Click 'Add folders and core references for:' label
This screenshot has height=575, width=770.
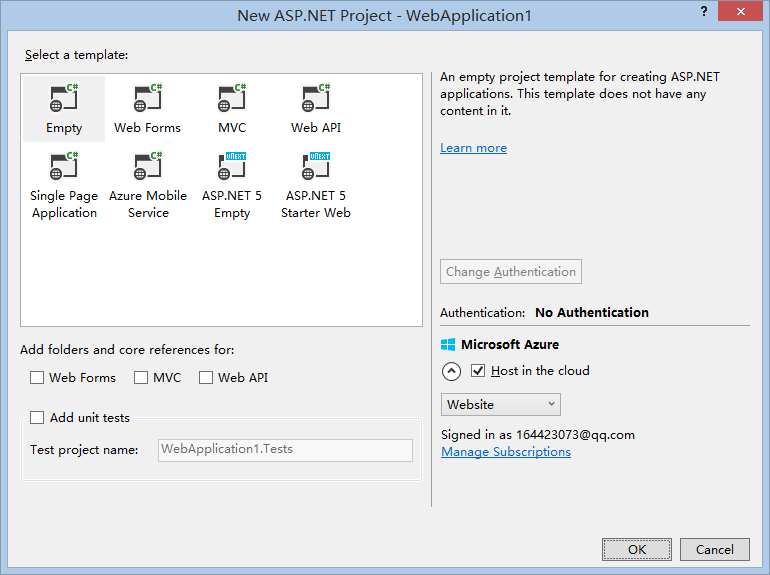coord(127,350)
